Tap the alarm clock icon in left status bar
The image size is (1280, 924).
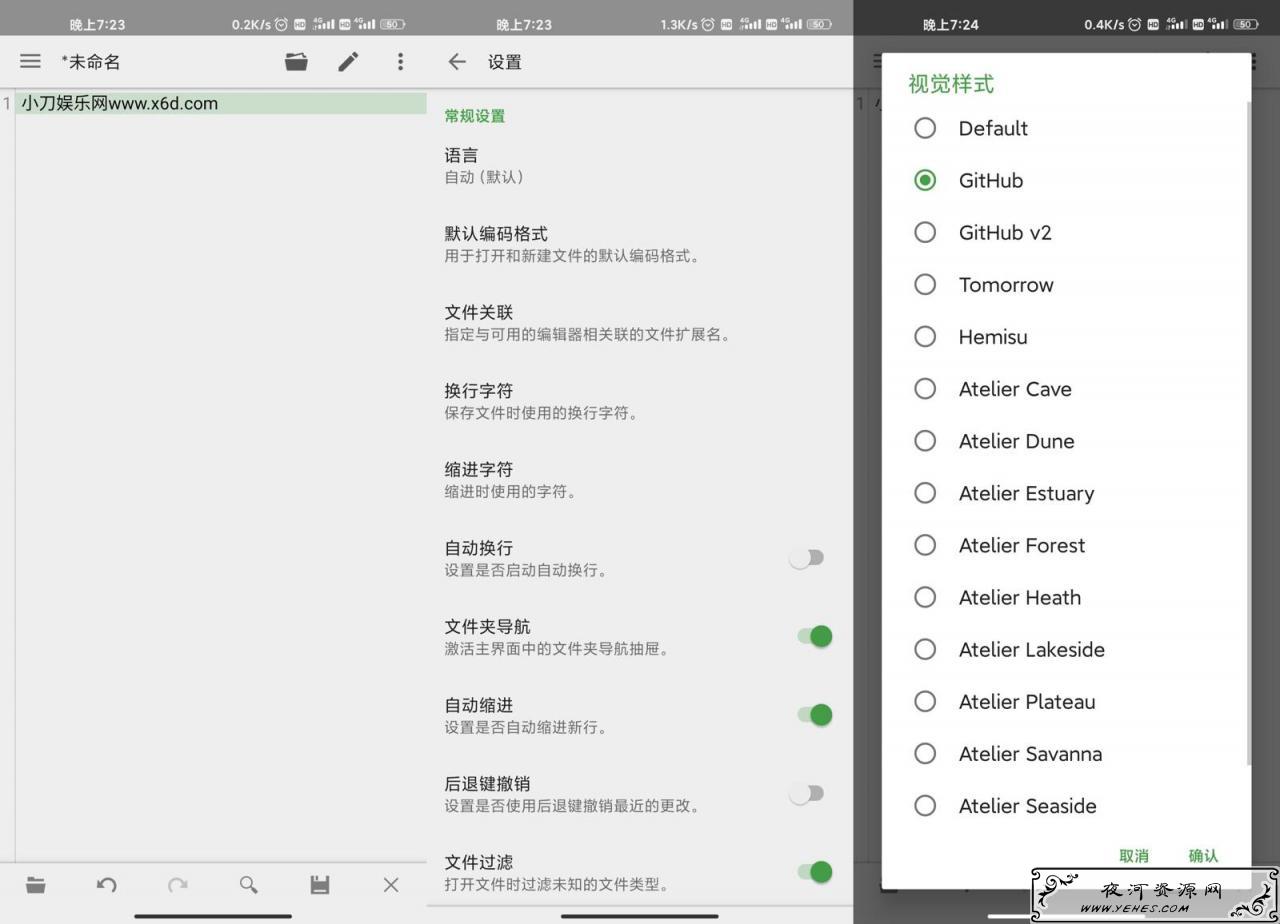click(281, 24)
